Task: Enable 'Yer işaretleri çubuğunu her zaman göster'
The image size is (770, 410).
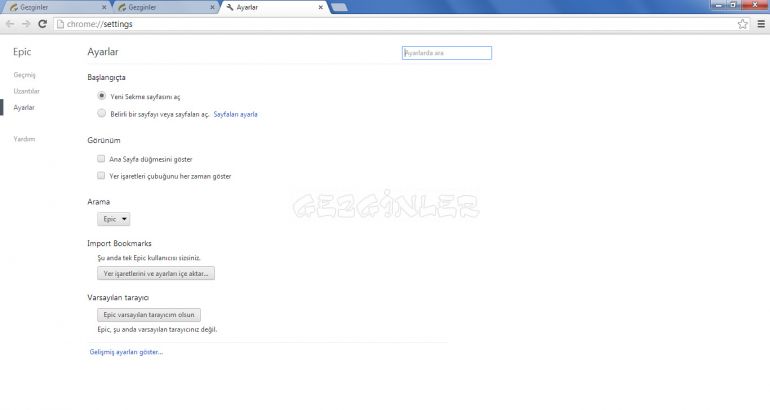Action: coord(101,175)
